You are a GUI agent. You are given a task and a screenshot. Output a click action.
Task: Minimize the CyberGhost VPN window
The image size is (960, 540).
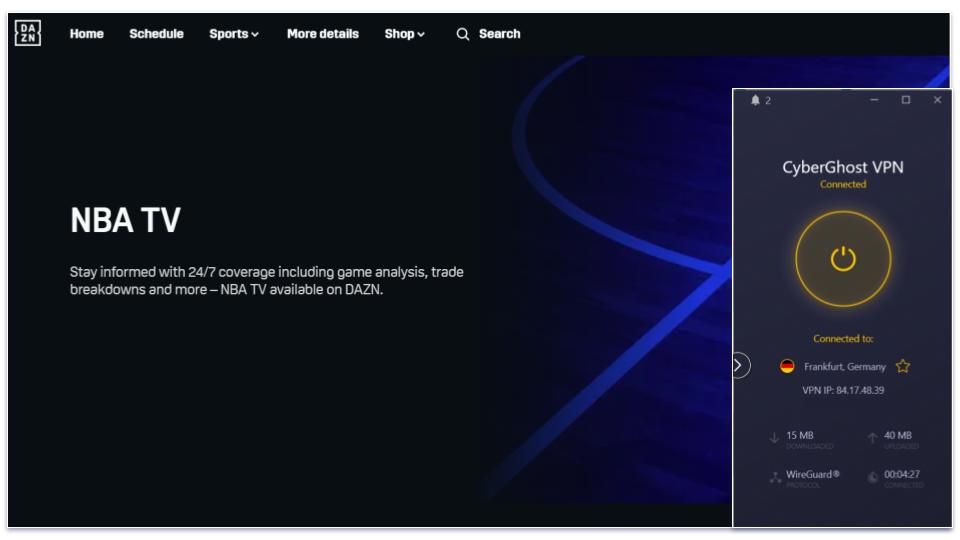point(874,100)
